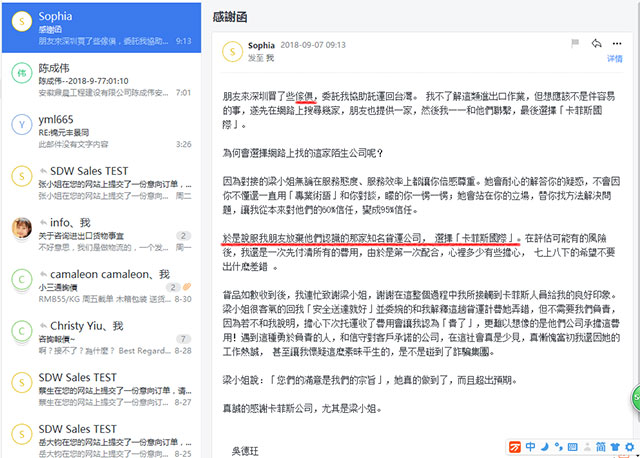
Task: Click sender name Sophia in the email header
Action: pos(261,45)
